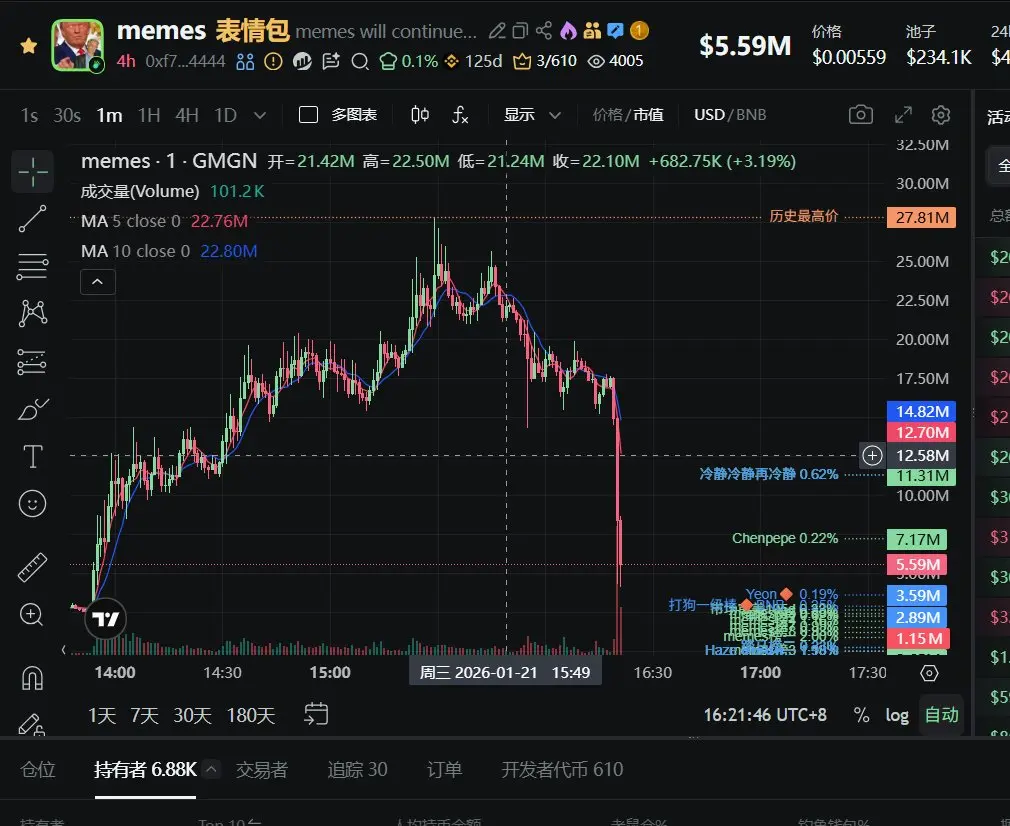Click the eye views counter 4005
Viewport: 1010px width, 826px height.
tap(615, 61)
